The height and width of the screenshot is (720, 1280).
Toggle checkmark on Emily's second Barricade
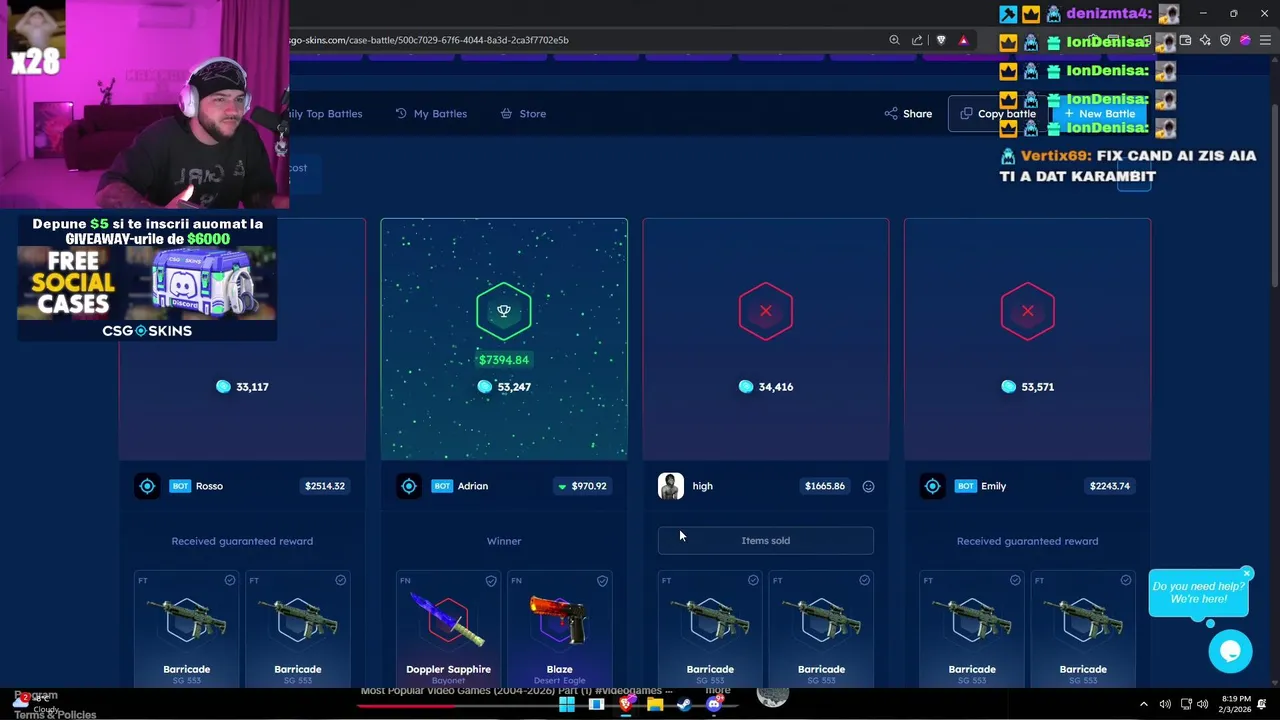tap(1126, 580)
